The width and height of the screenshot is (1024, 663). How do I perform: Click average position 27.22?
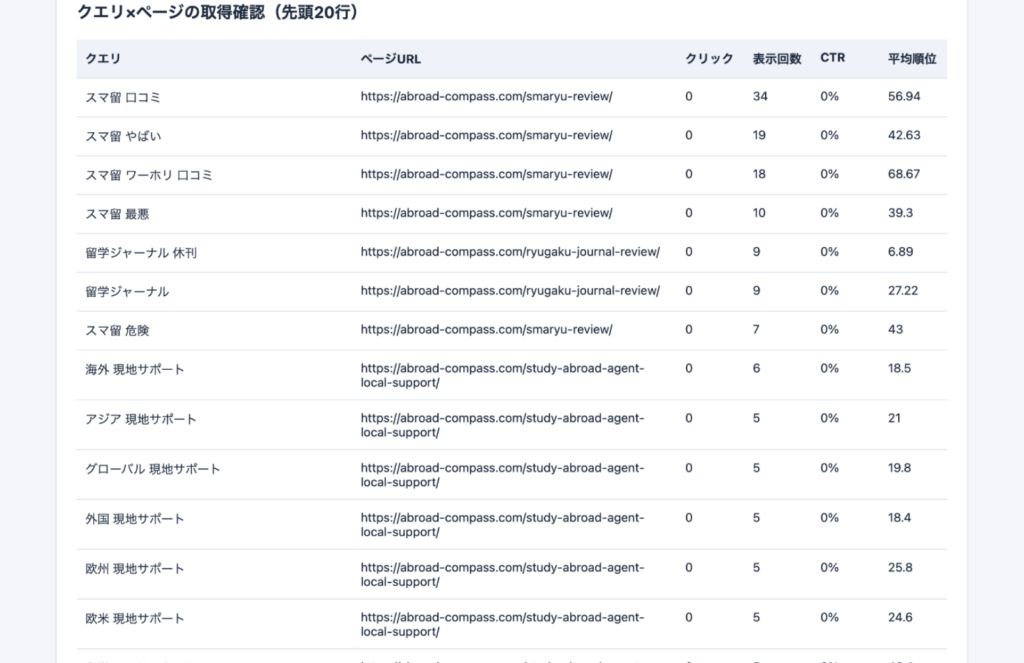coord(903,291)
